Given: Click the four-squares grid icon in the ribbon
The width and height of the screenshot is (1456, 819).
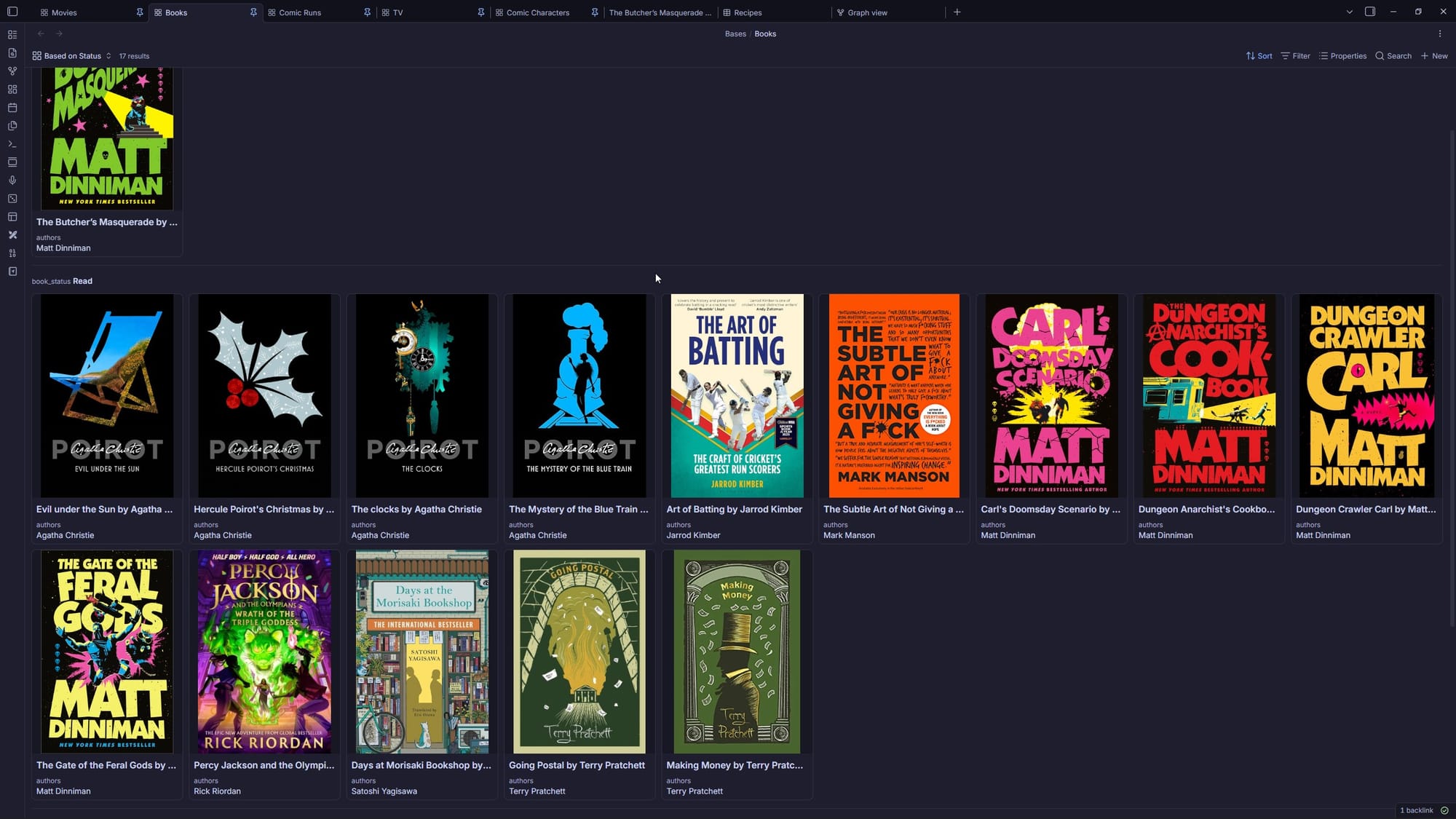Looking at the screenshot, I should coord(12,90).
